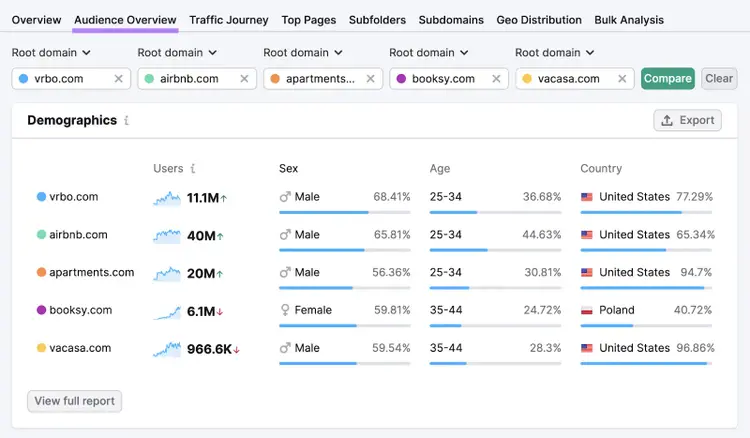The width and height of the screenshot is (750, 438).
Task: Click the booksy.com users trend sparkline
Action: [167, 312]
